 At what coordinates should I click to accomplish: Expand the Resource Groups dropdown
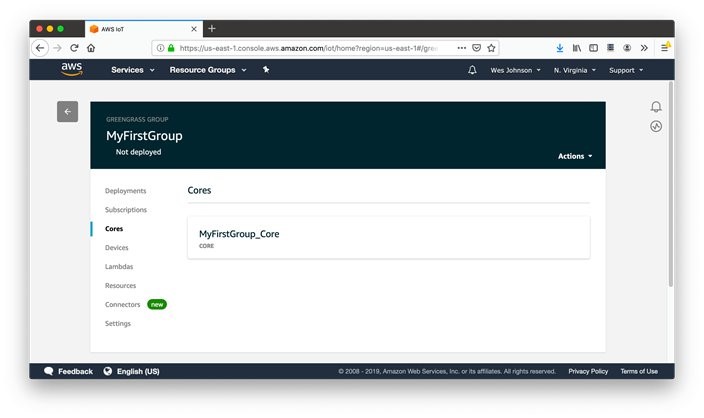click(x=208, y=70)
